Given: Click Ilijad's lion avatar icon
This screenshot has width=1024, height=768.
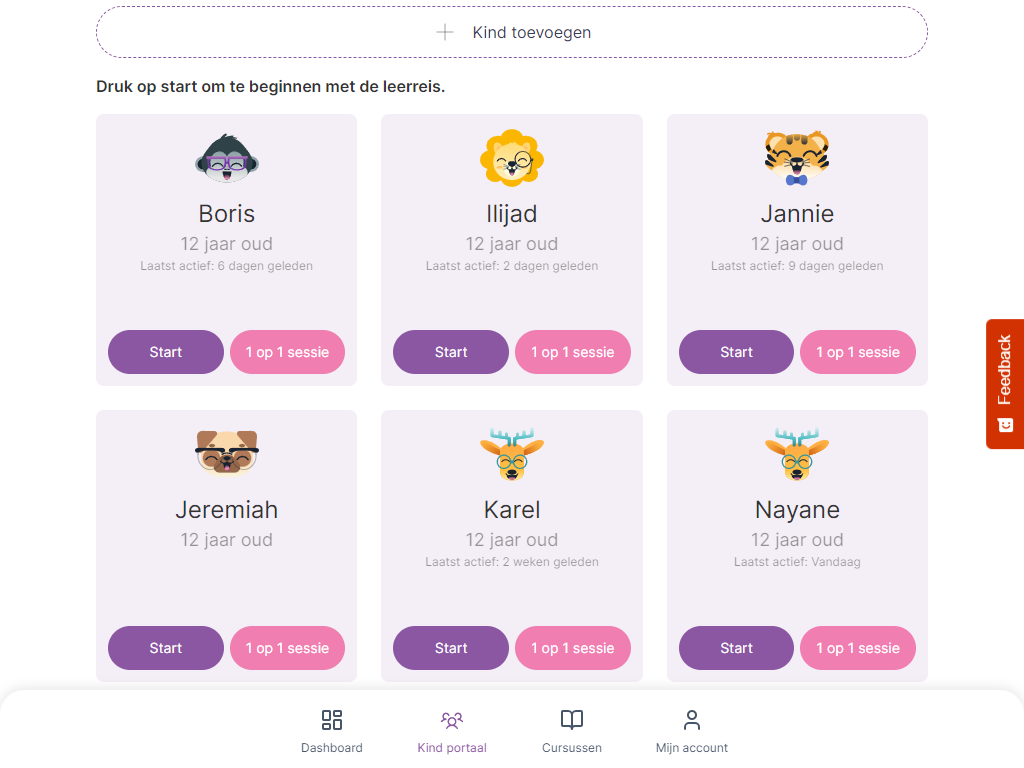Looking at the screenshot, I should tap(511, 158).
